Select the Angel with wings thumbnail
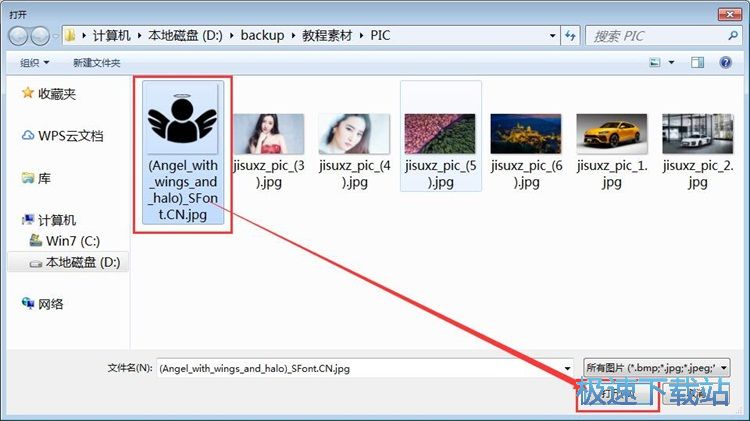This screenshot has width=750, height=421. point(182,118)
